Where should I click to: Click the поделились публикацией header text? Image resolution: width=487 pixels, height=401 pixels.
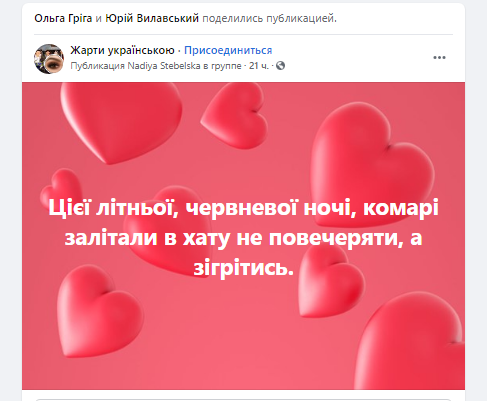(x=270, y=18)
